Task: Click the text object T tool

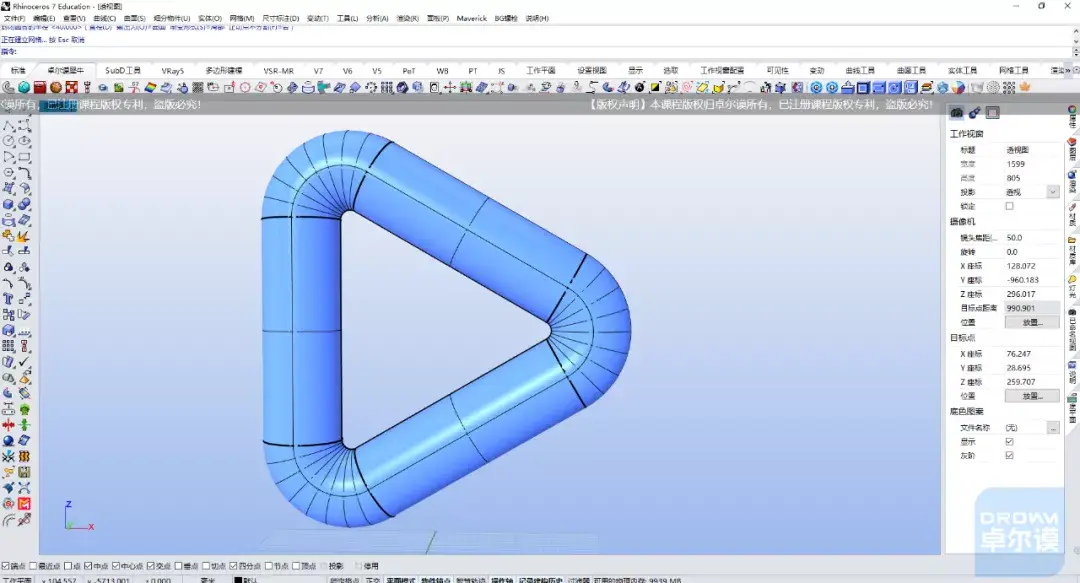Action: point(9,298)
